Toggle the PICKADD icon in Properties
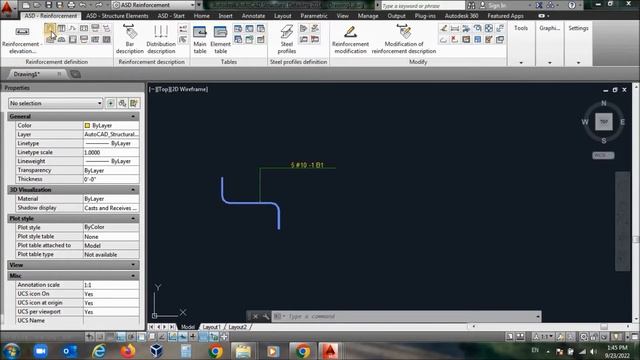The width and height of the screenshot is (640, 360). [x=111, y=103]
